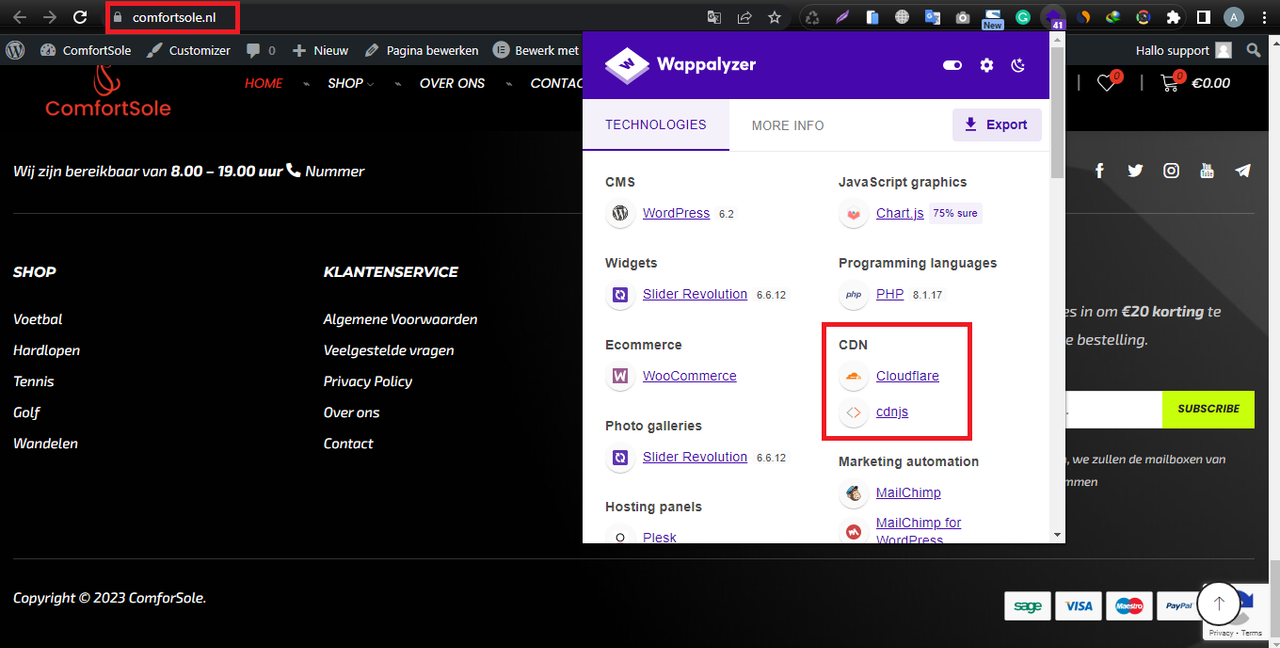This screenshot has width=1280, height=648.
Task: Toggle the Wappalyzer enable switch
Action: [952, 65]
